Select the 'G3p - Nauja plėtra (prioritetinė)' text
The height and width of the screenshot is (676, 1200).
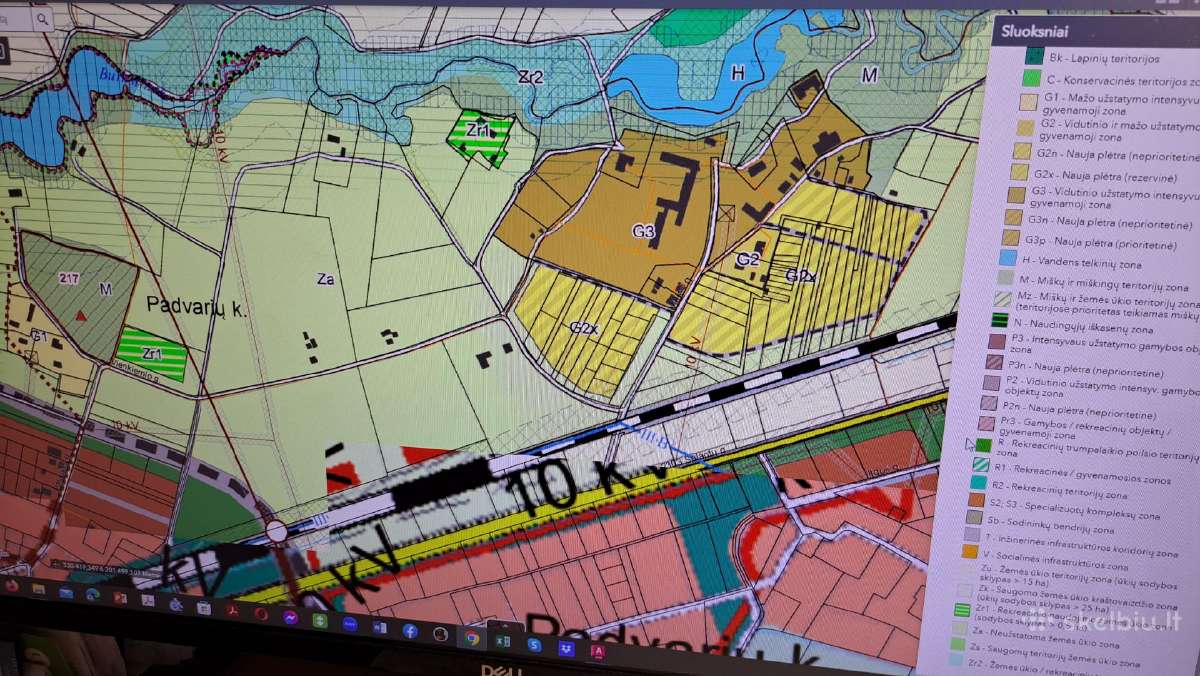[1101, 242]
